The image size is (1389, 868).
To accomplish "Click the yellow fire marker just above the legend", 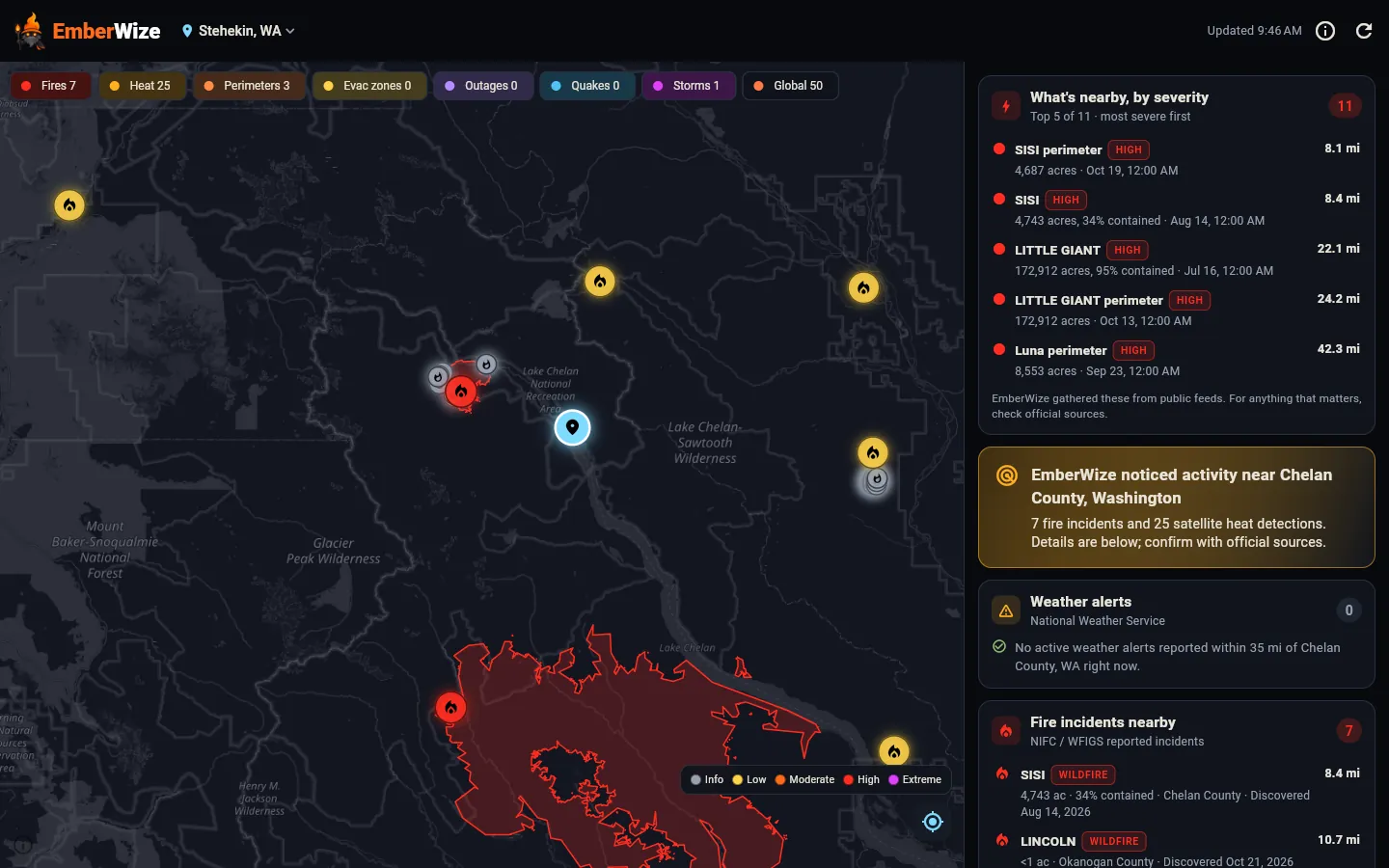I will click(x=894, y=751).
